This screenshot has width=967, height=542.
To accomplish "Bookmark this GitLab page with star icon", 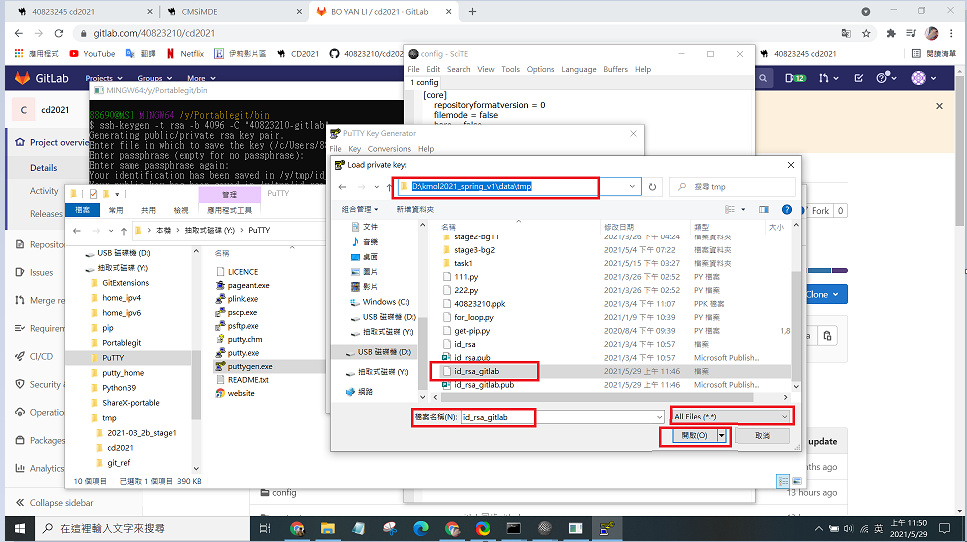I will point(866,33).
